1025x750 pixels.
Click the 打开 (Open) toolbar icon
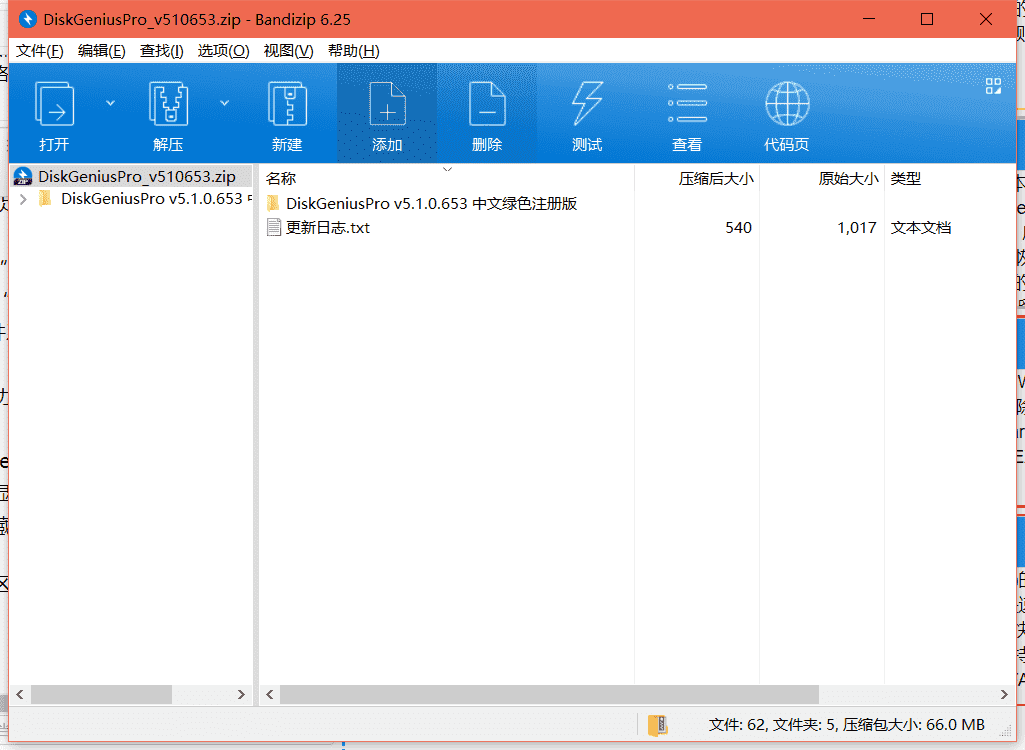coord(54,104)
